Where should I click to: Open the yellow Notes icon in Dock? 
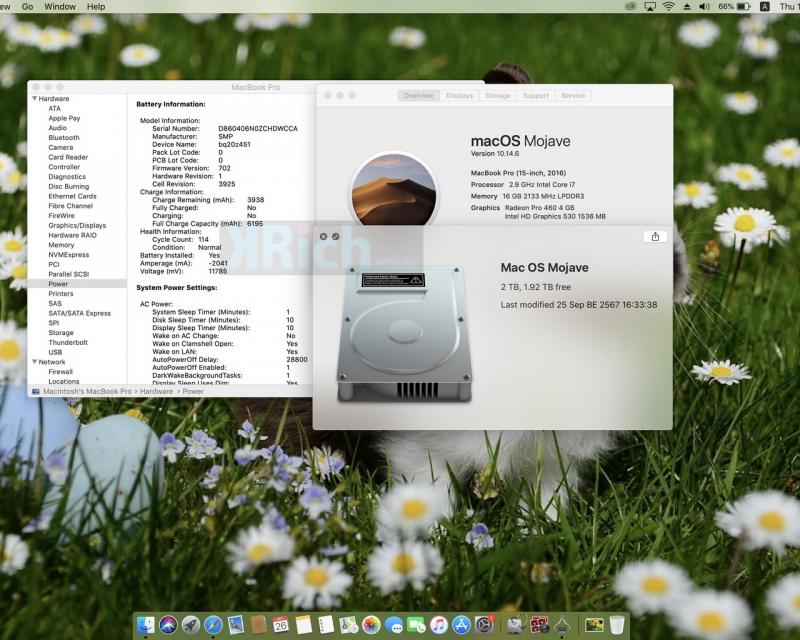304,625
